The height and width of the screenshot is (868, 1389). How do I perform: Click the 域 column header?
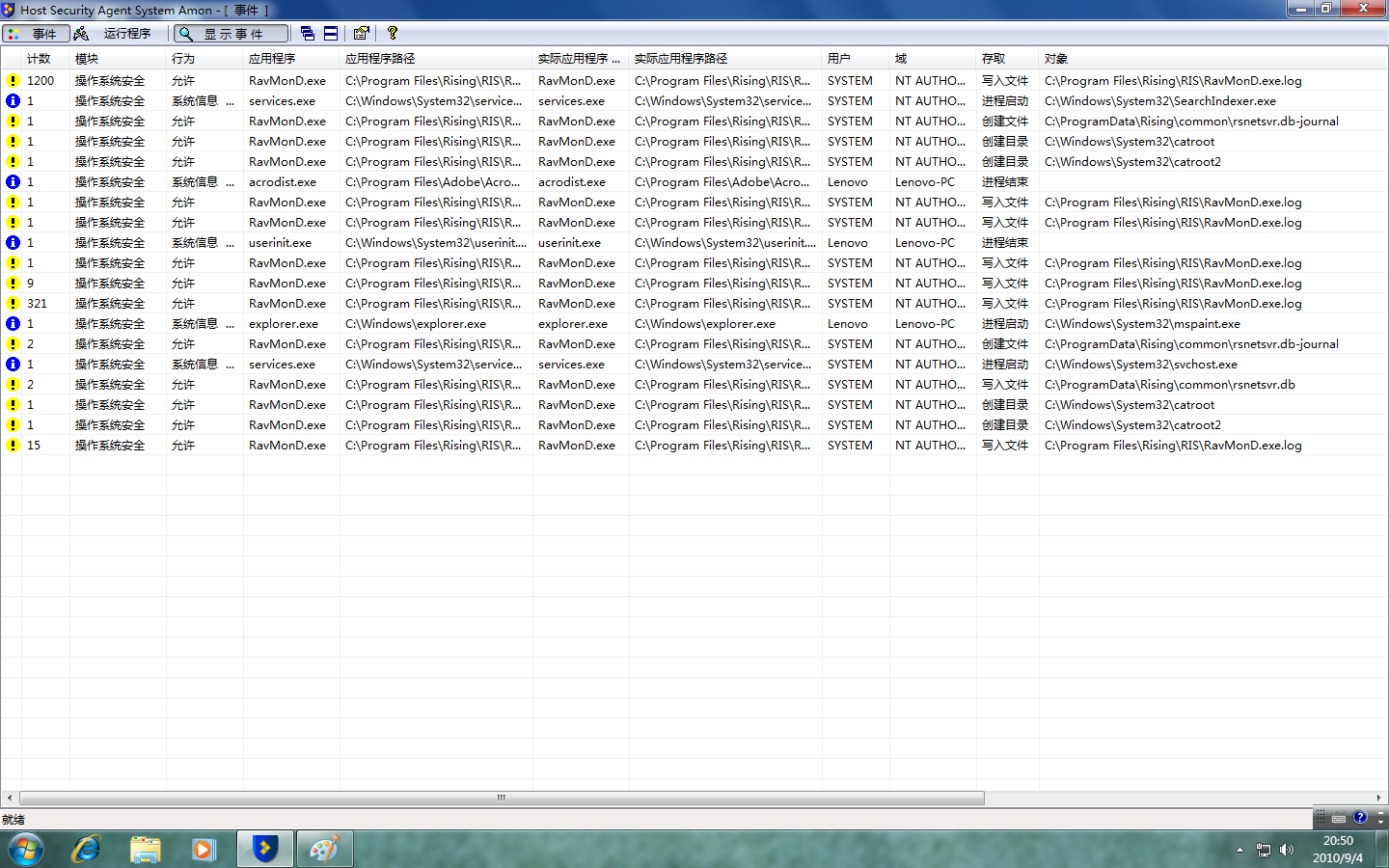933,59
